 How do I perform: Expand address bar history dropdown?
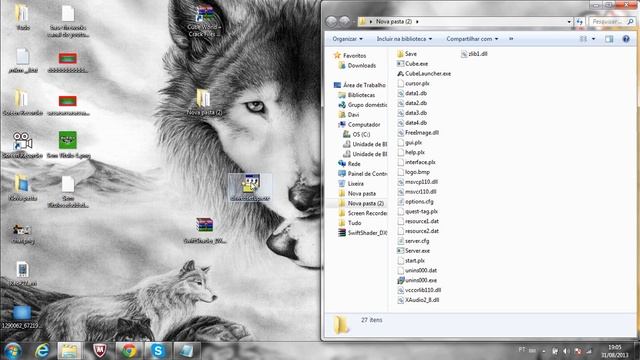[569, 22]
